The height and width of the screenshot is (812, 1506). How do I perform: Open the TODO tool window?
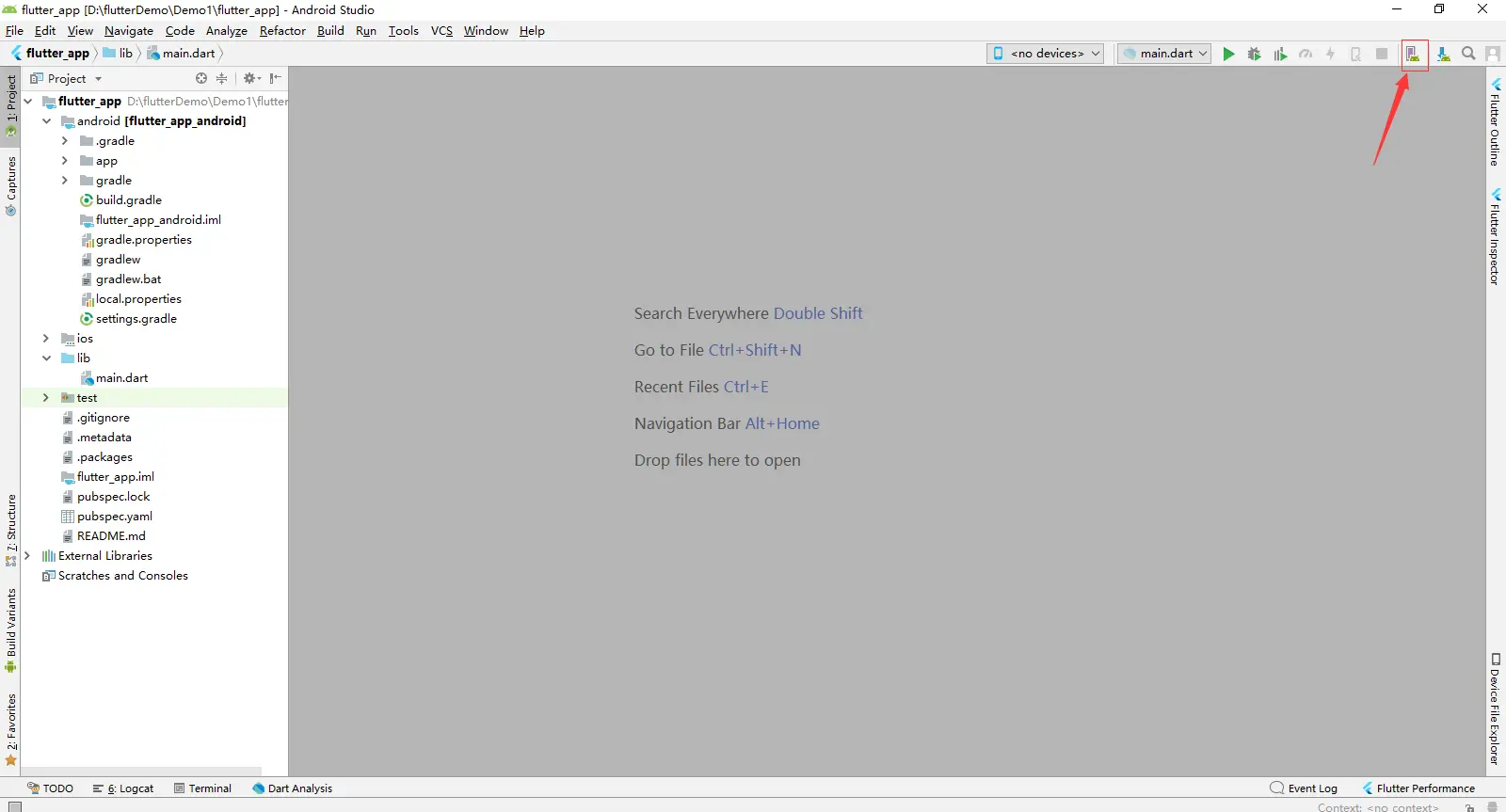point(50,788)
